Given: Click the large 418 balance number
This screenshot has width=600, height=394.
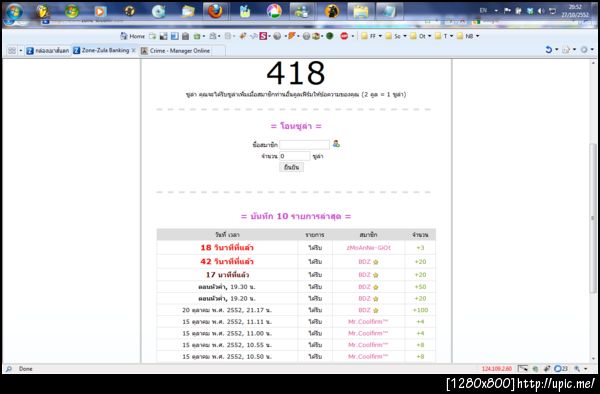Looking at the screenshot, I should click(296, 73).
